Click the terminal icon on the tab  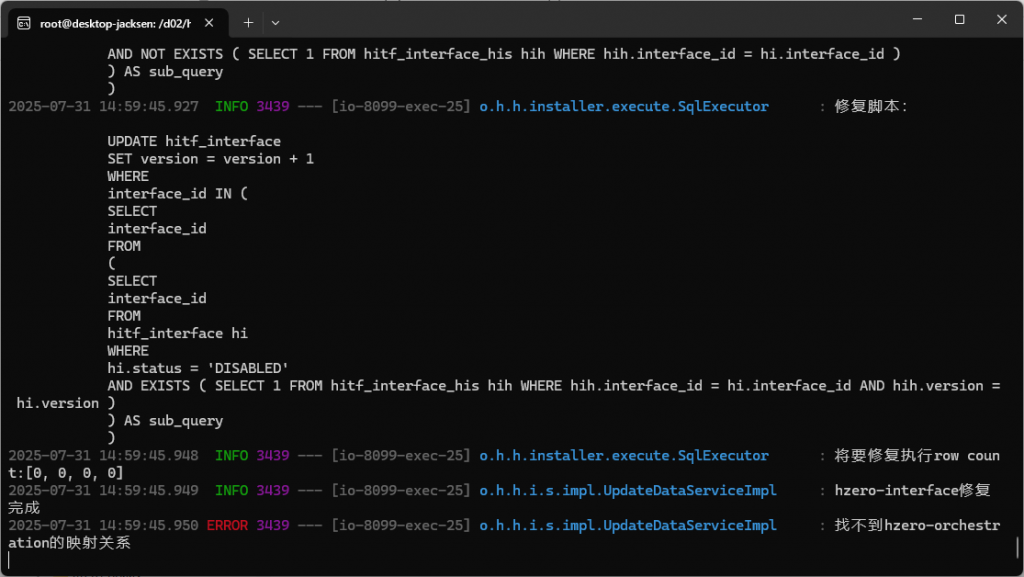[x=23, y=22]
